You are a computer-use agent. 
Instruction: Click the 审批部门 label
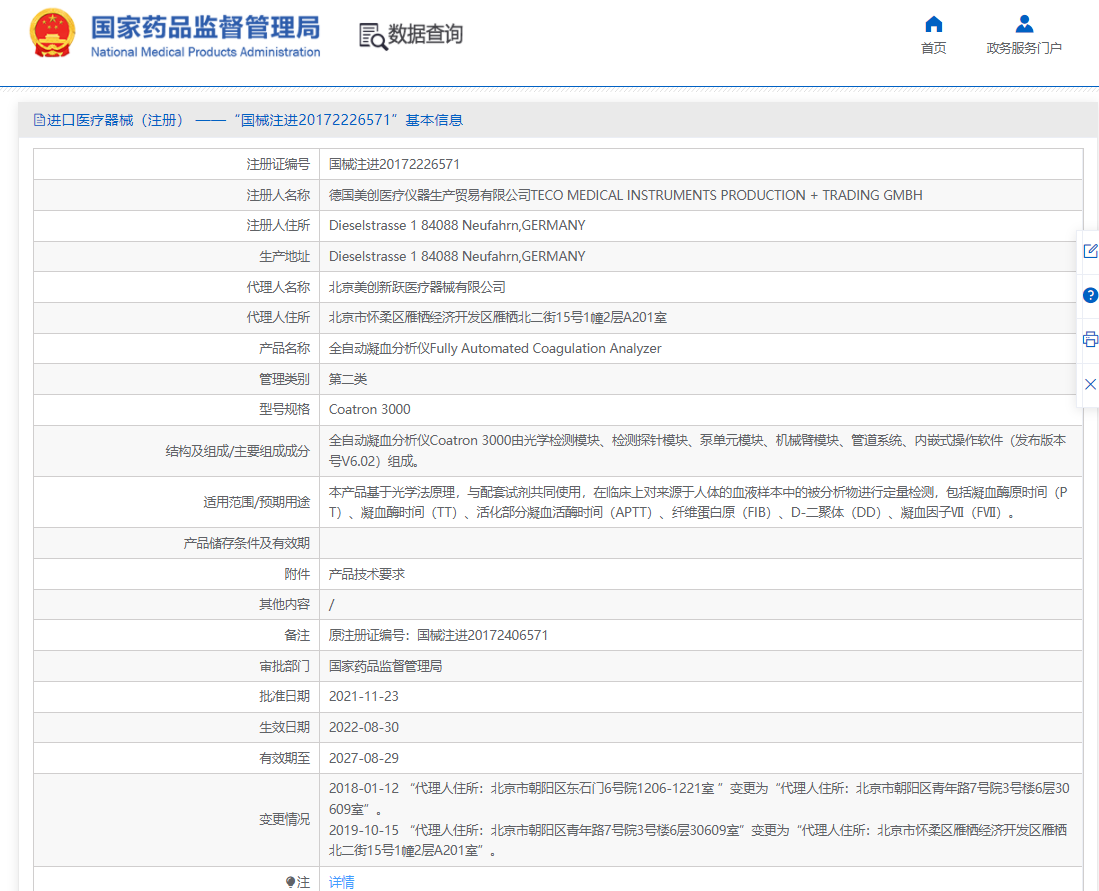tap(284, 666)
